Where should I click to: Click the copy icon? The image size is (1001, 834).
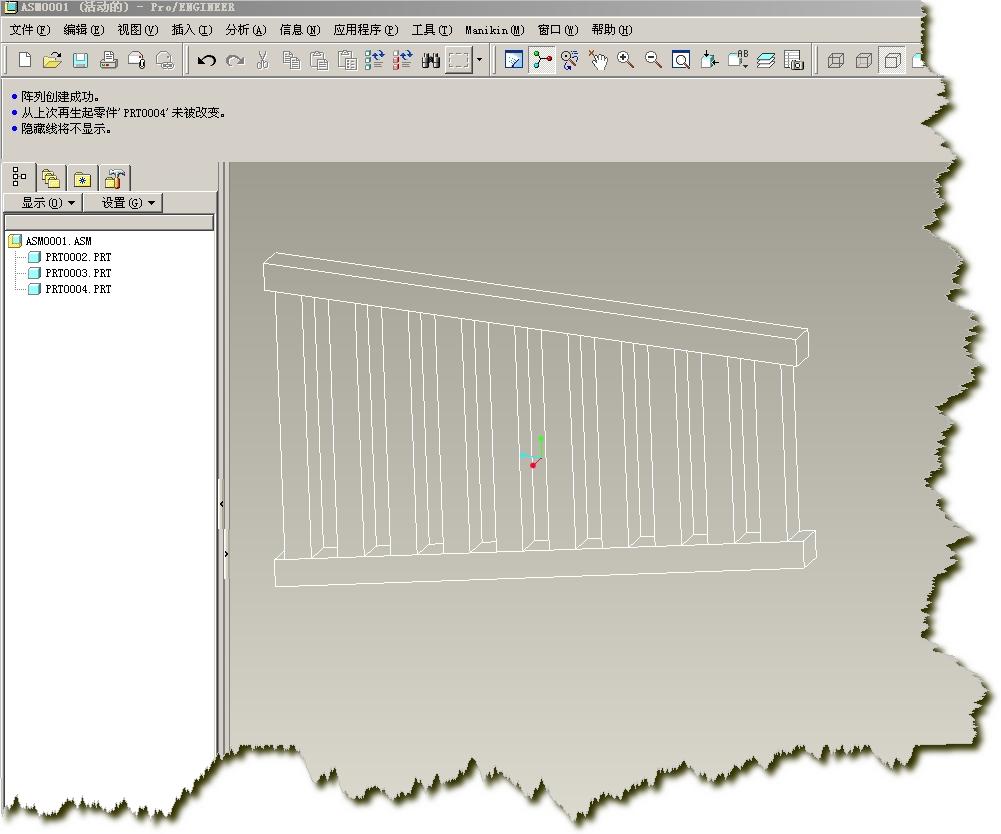291,61
